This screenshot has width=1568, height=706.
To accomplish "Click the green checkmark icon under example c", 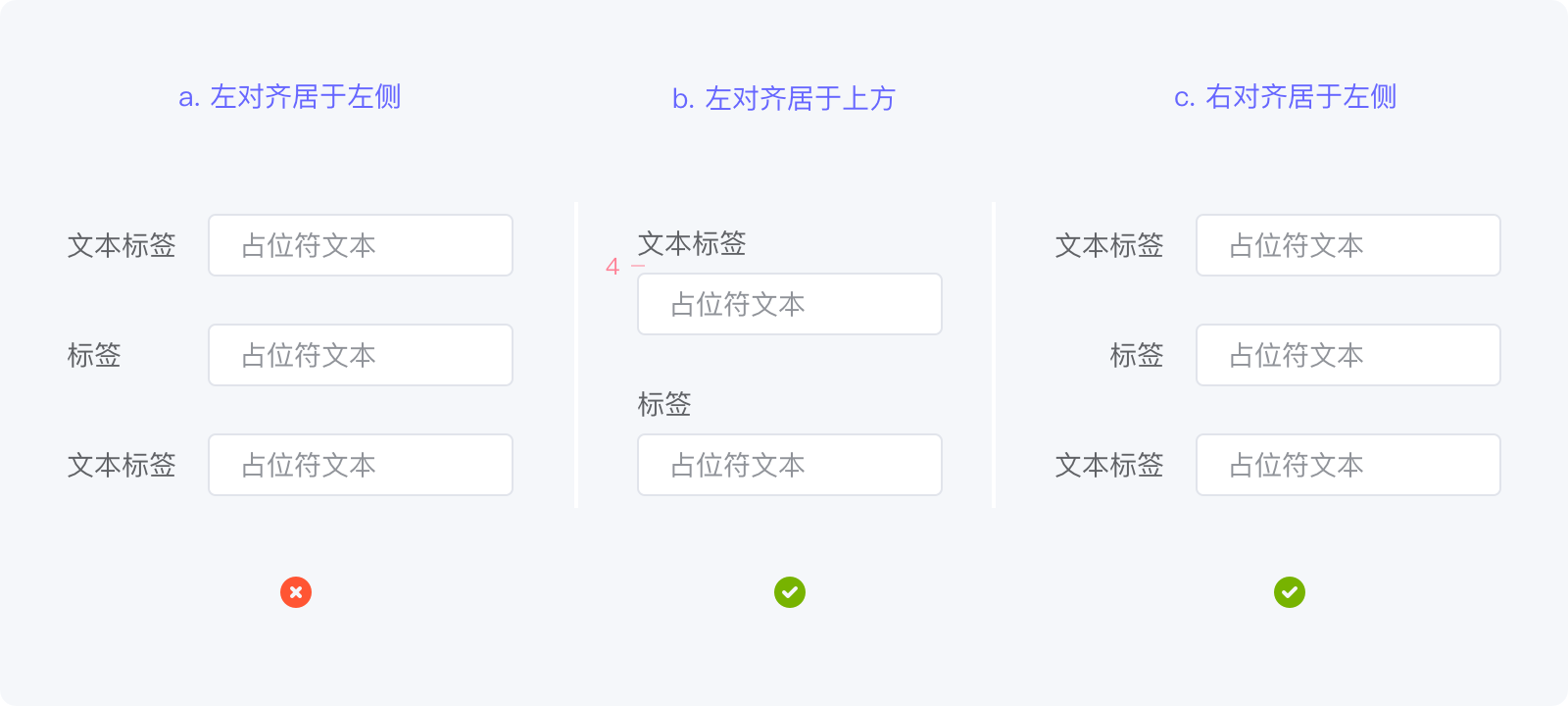I will tap(1290, 592).
